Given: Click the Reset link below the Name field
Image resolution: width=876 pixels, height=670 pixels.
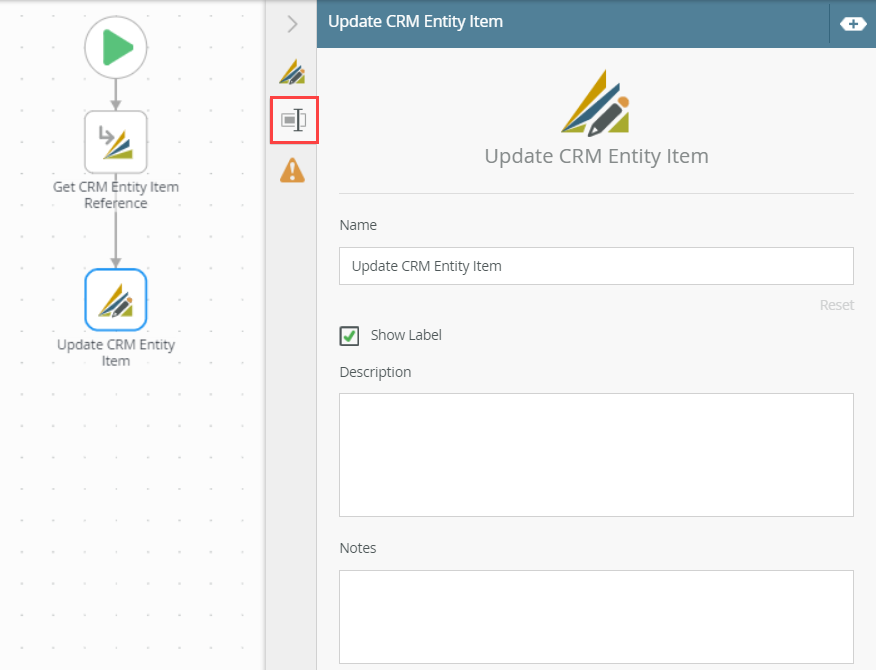Looking at the screenshot, I should coord(836,305).
